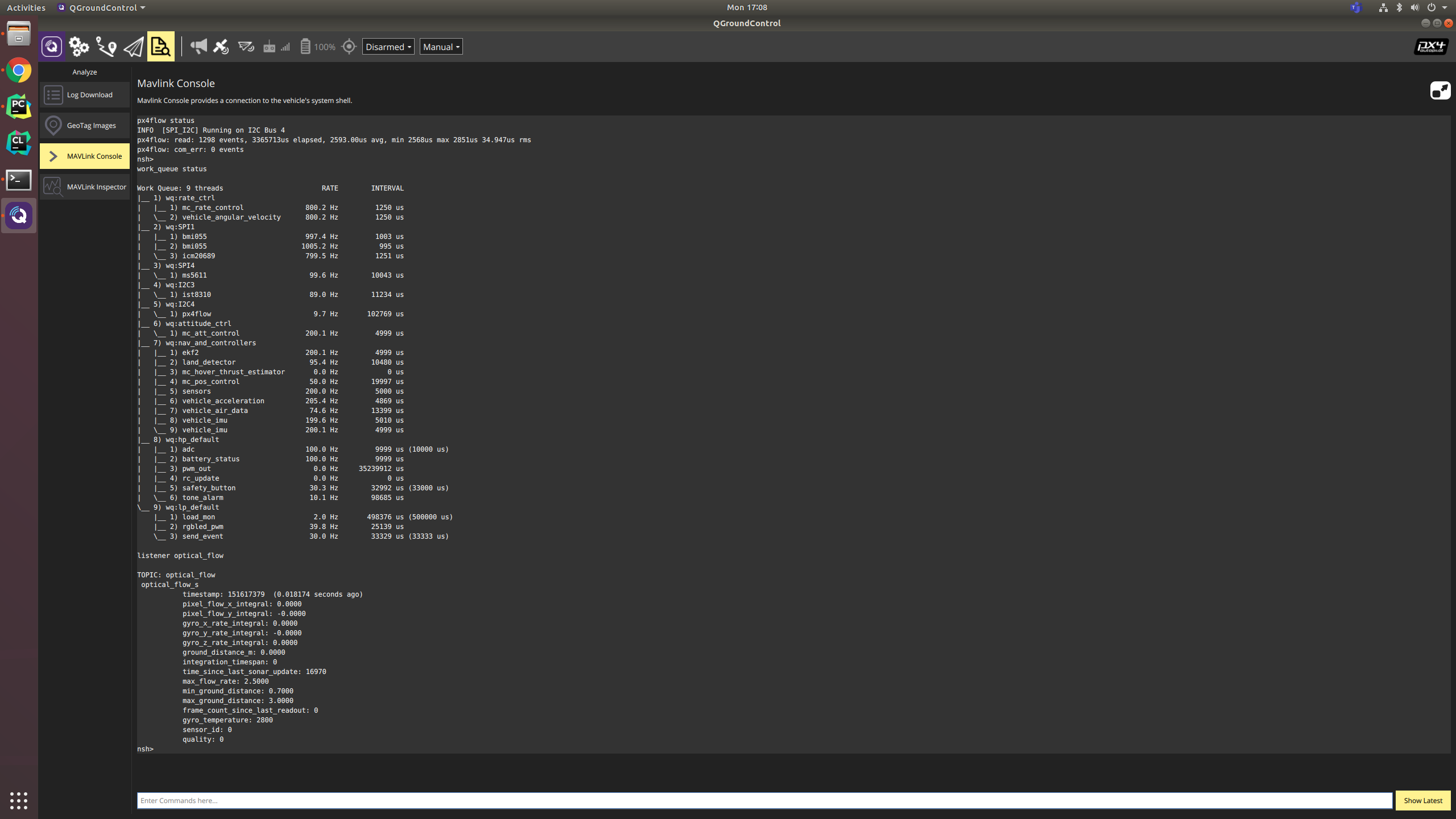
Task: Click the battery 100% status icon
Action: [316, 47]
